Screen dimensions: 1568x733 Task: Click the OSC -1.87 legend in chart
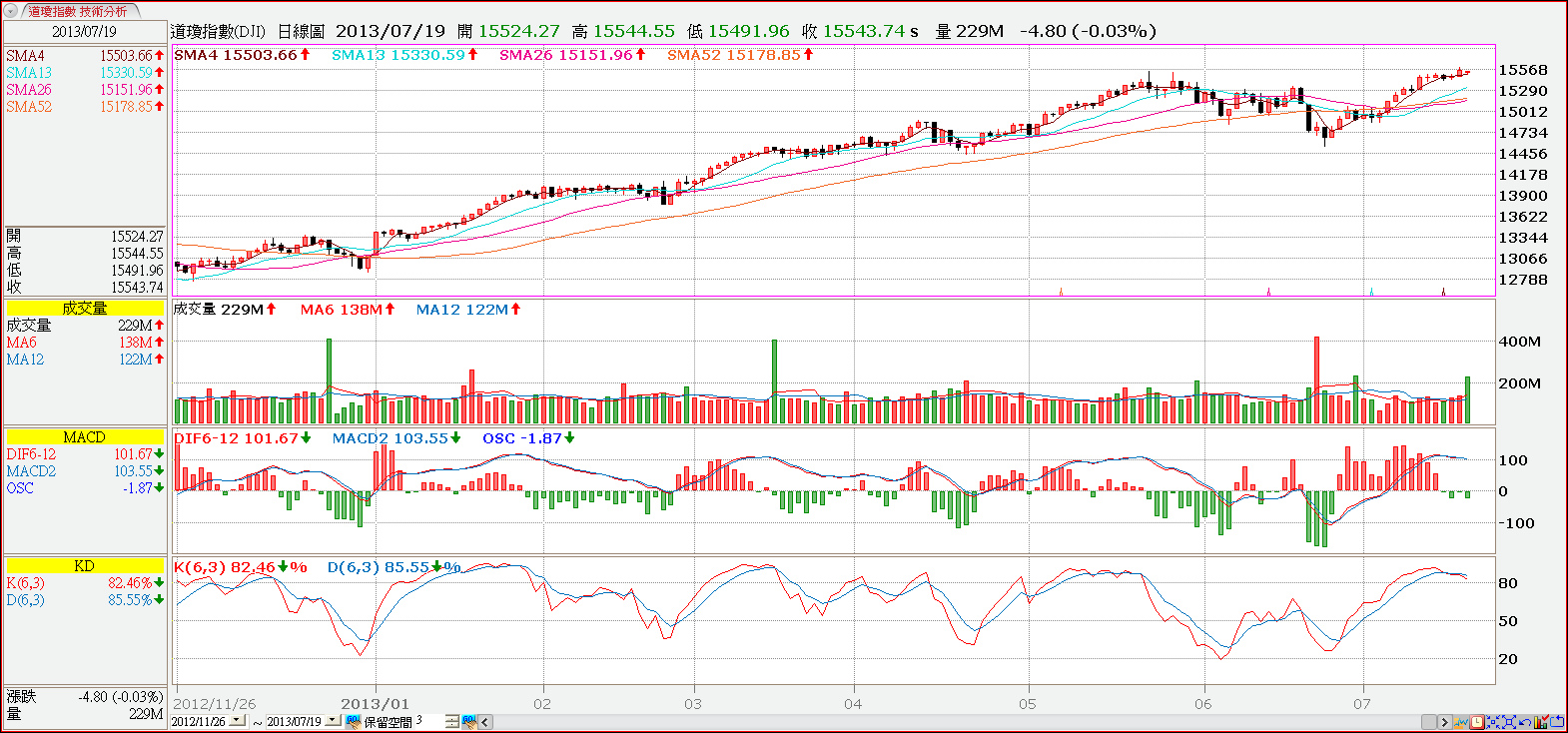(x=528, y=438)
